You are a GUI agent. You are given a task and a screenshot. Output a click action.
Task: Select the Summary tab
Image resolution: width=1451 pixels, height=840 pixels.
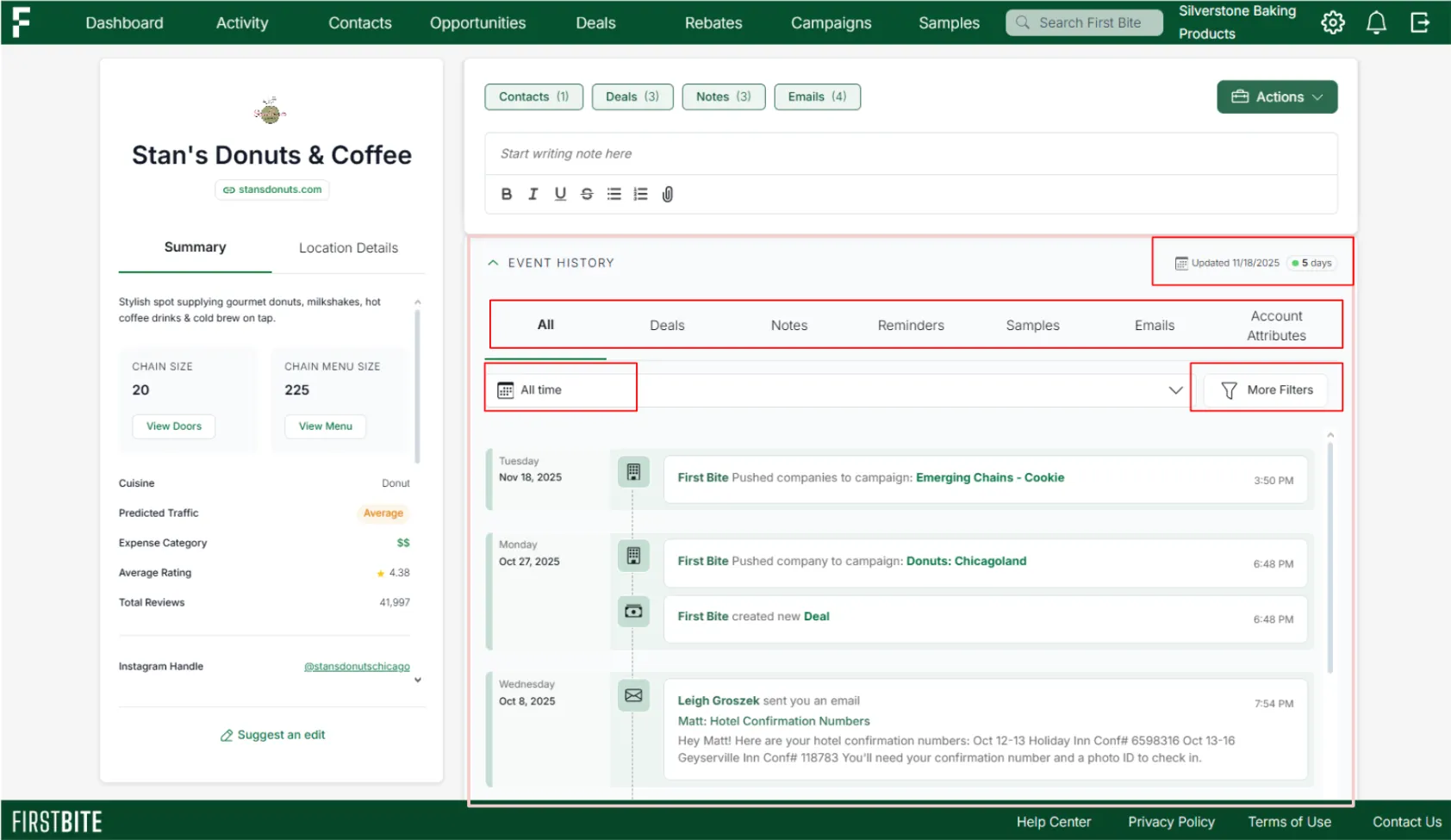196,247
